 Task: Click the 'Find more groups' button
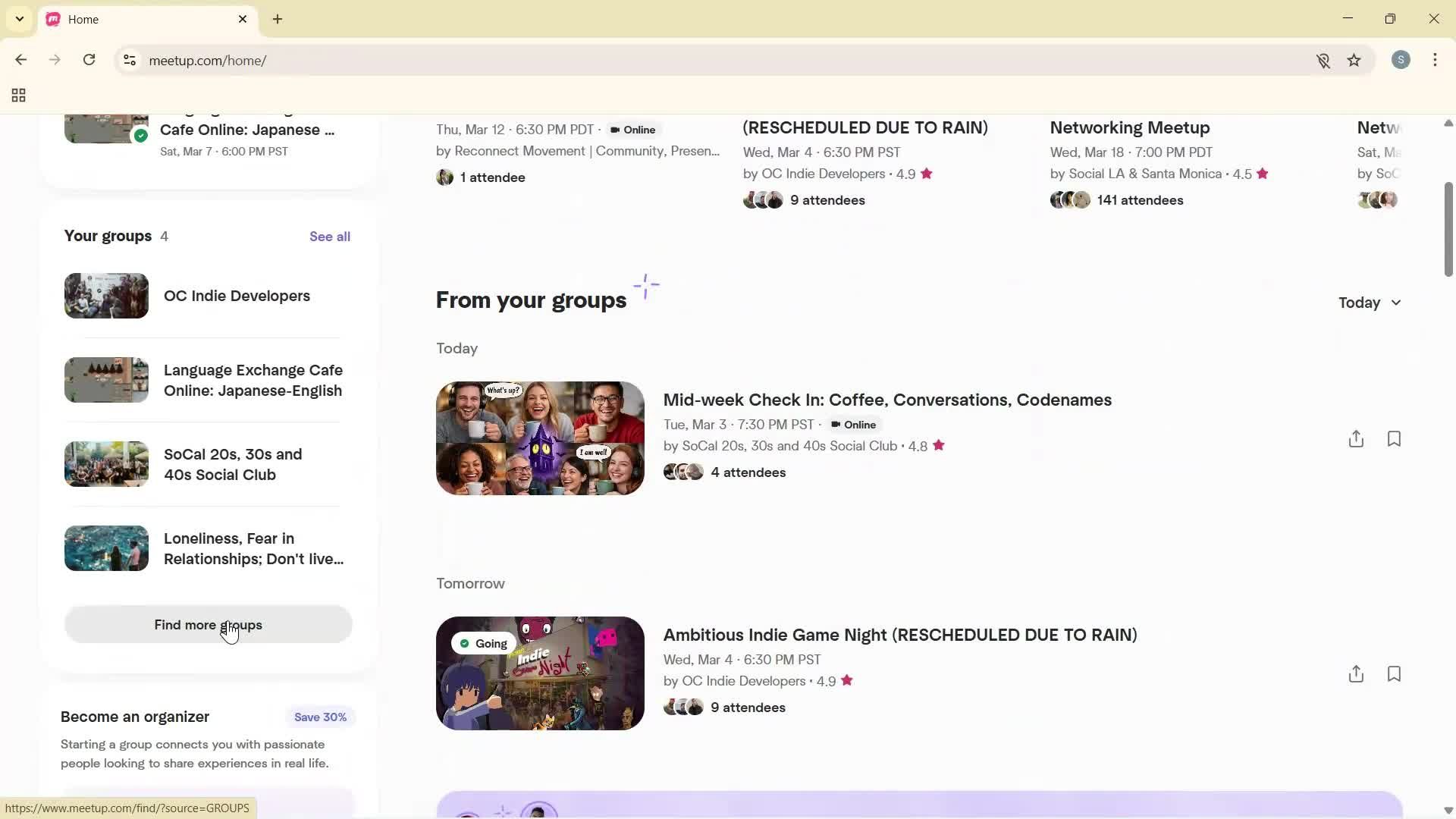(208, 625)
